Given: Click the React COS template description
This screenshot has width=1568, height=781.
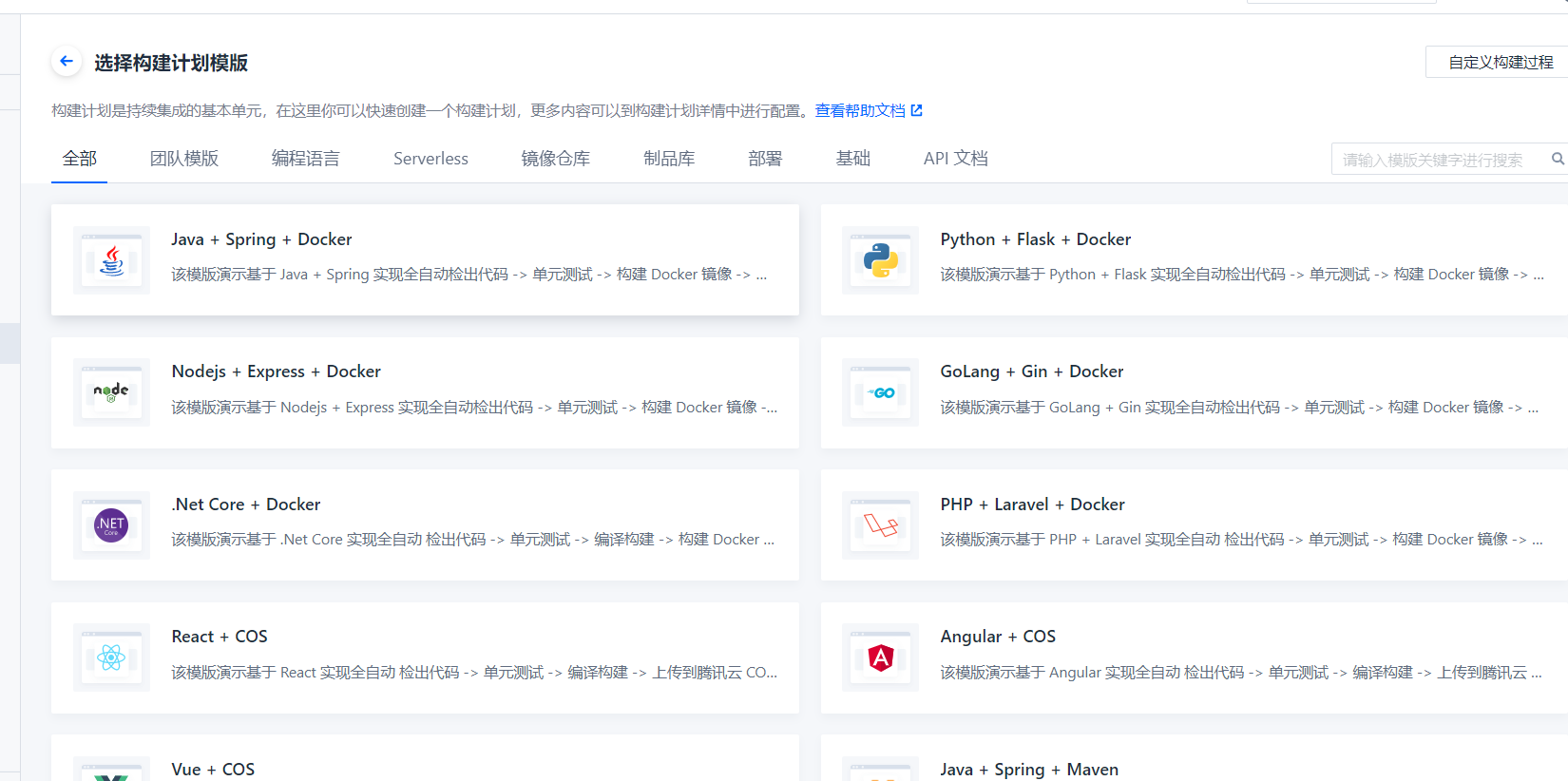Looking at the screenshot, I should [x=475, y=673].
